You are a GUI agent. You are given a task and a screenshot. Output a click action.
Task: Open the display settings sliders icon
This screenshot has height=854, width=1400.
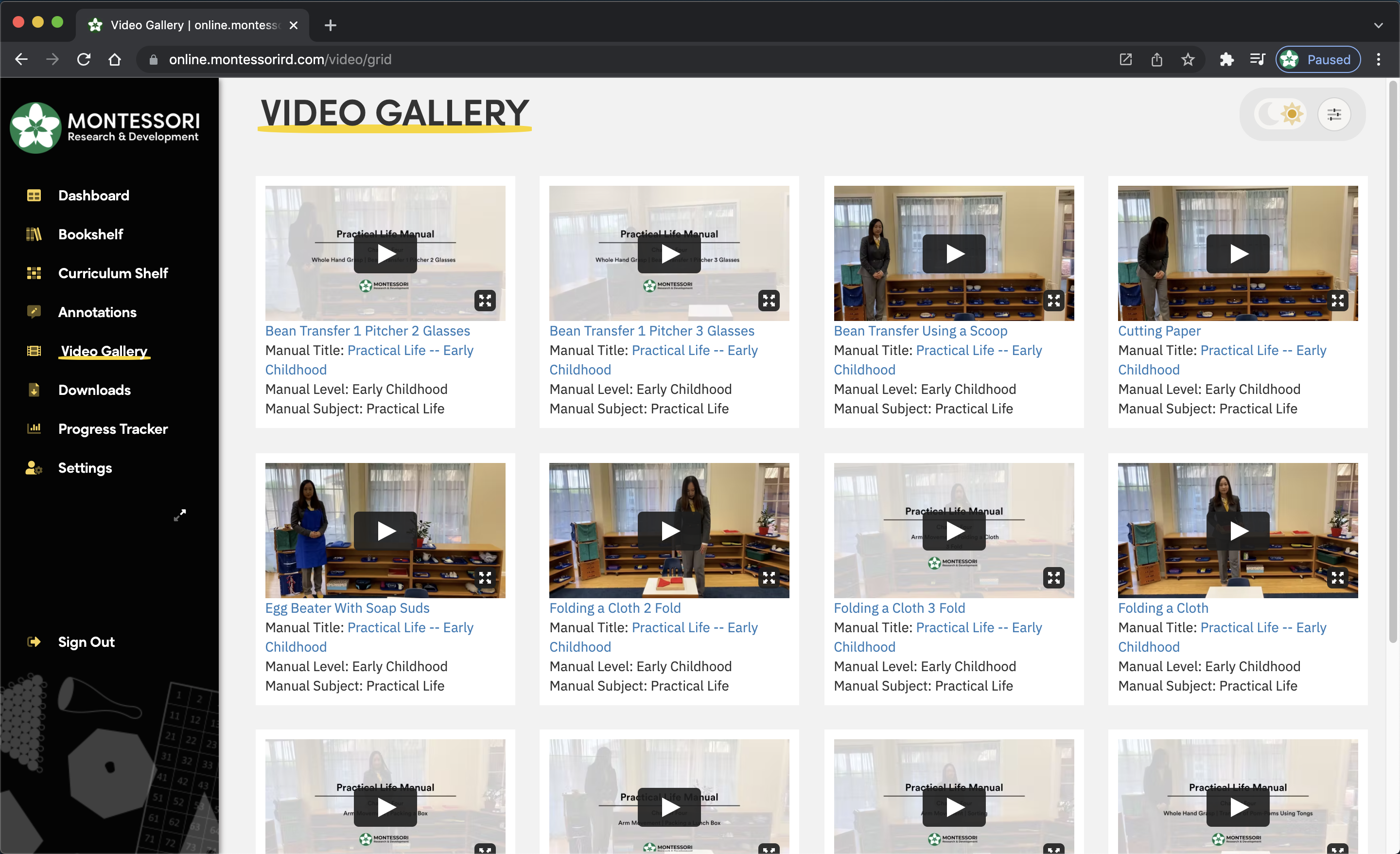coord(1333,115)
